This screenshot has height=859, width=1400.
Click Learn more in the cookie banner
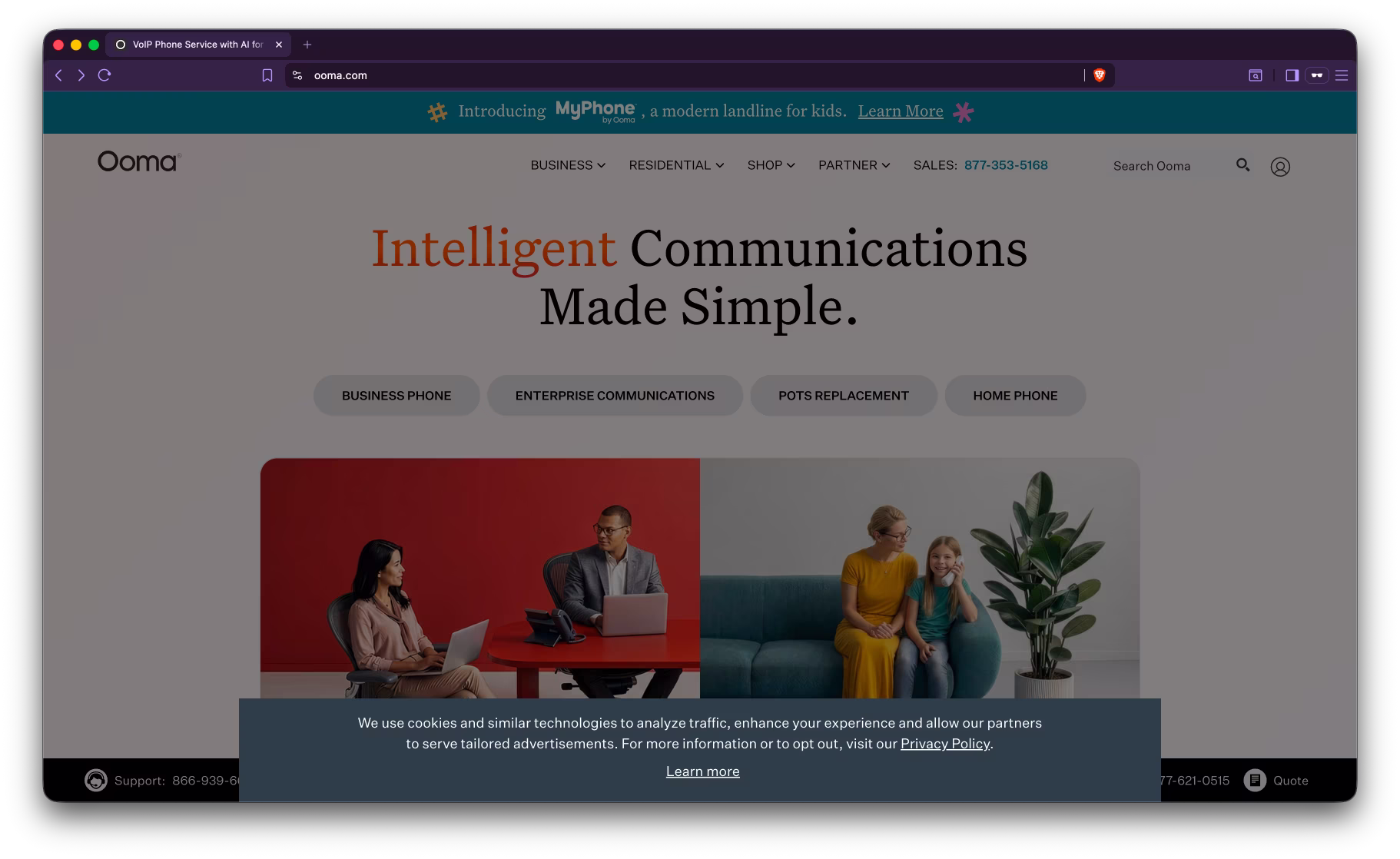(702, 771)
